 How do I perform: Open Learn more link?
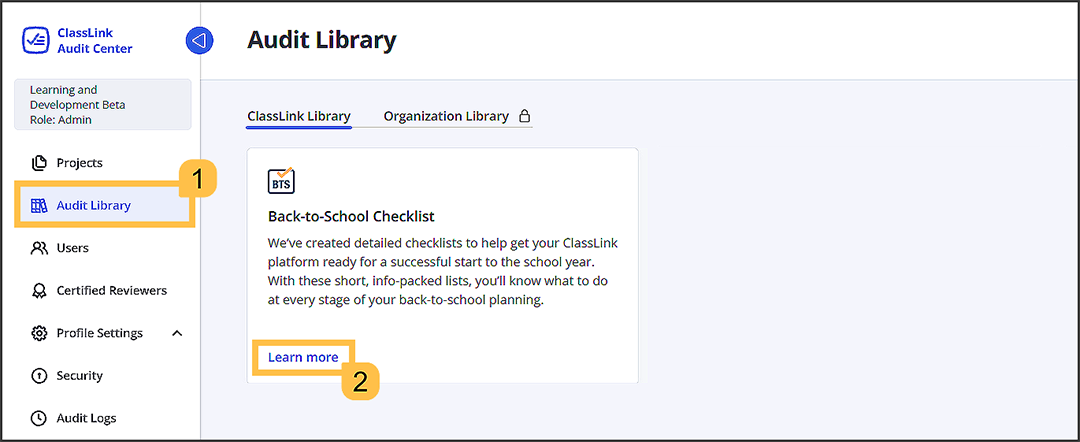pyautogui.click(x=302, y=357)
